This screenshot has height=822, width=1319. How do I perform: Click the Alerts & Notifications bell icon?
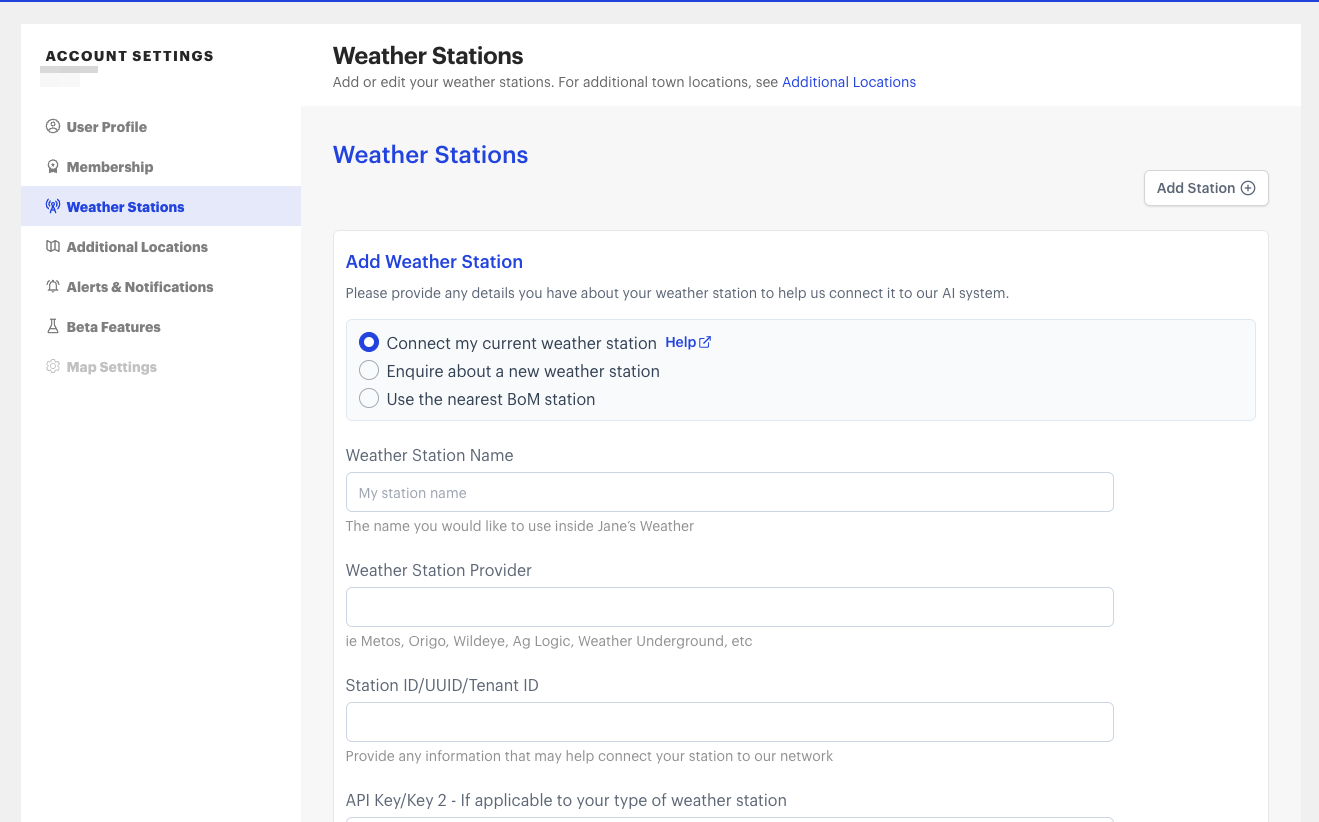[x=53, y=287]
